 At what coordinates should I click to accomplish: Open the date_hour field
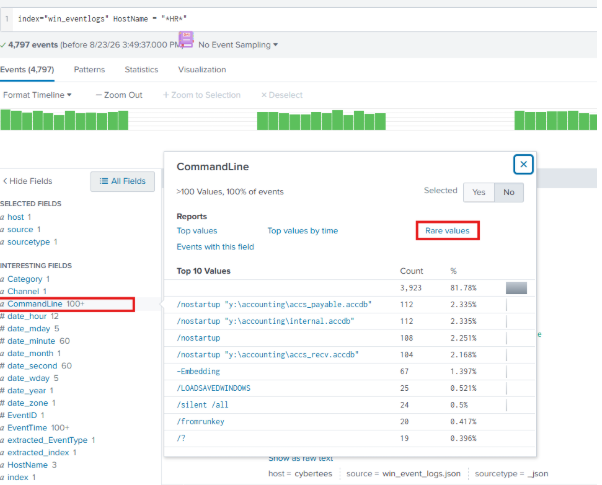coord(27,316)
